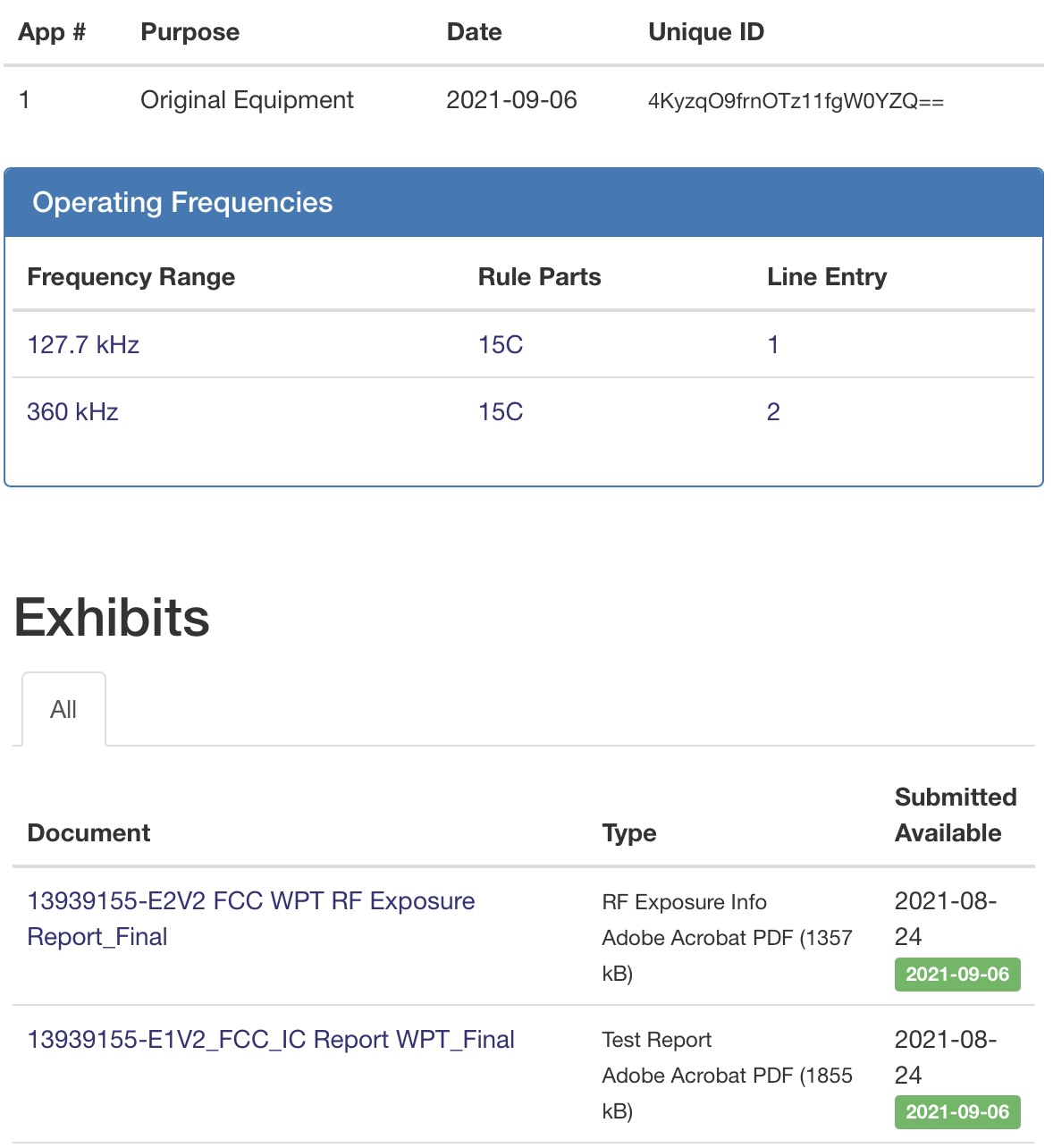Click the Document column header
This screenshot has height=1148, width=1053.
tap(88, 832)
